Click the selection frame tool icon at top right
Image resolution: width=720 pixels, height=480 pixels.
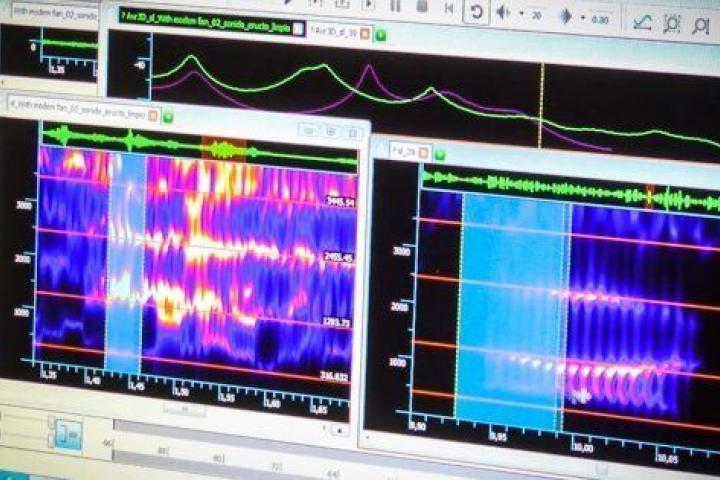[673, 23]
